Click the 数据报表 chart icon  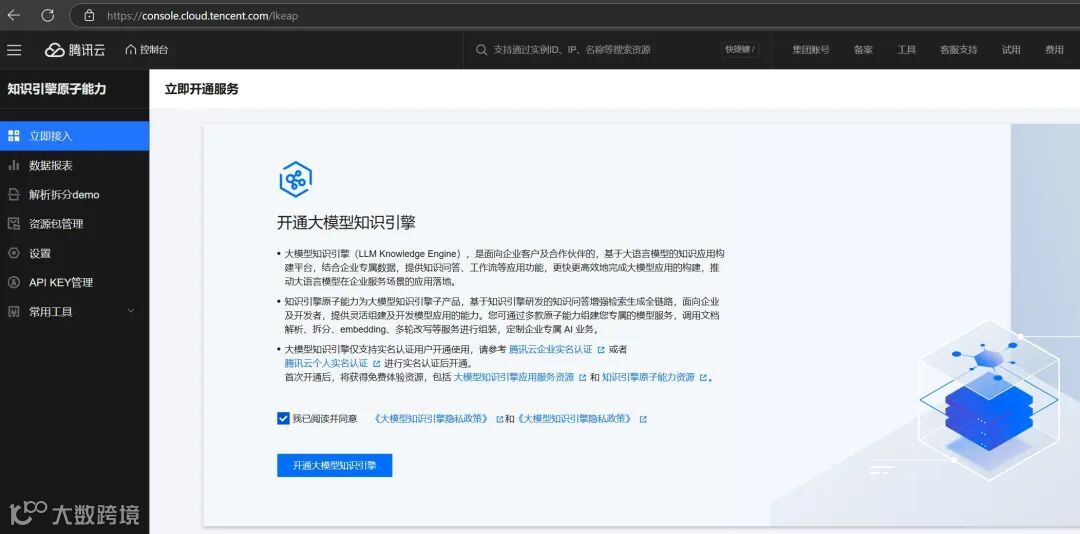[x=14, y=165]
